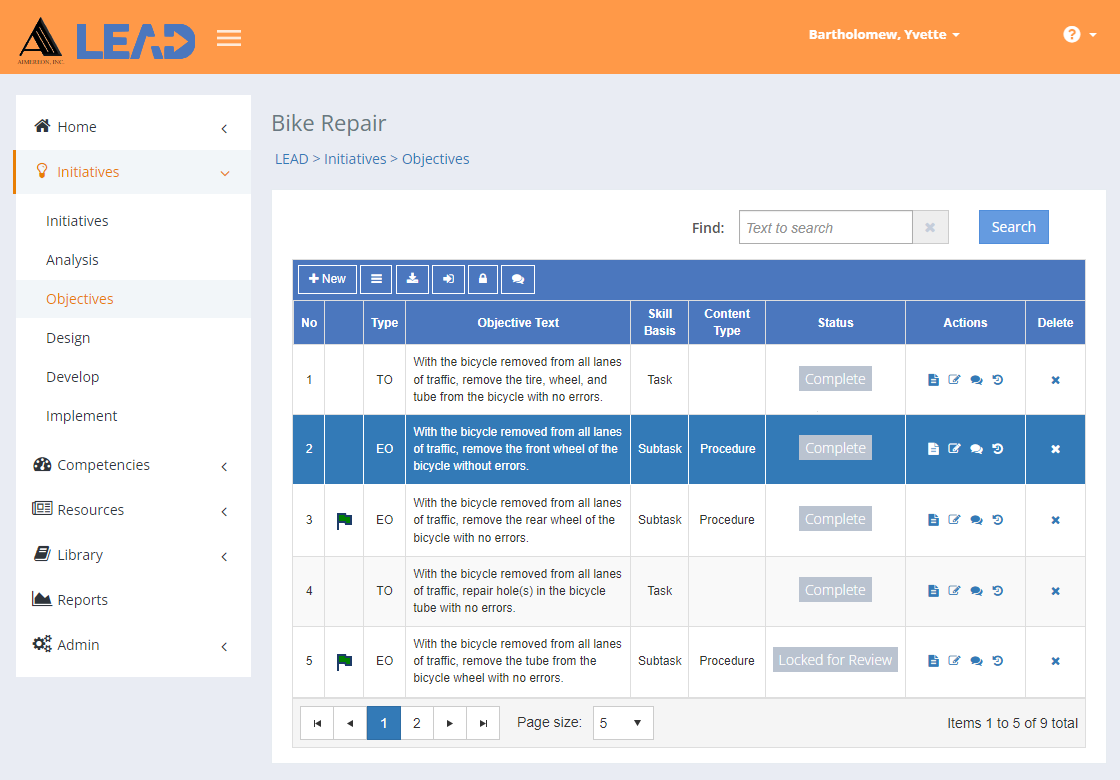Add a new objective with New
The width and height of the screenshot is (1120, 780).
pos(327,279)
